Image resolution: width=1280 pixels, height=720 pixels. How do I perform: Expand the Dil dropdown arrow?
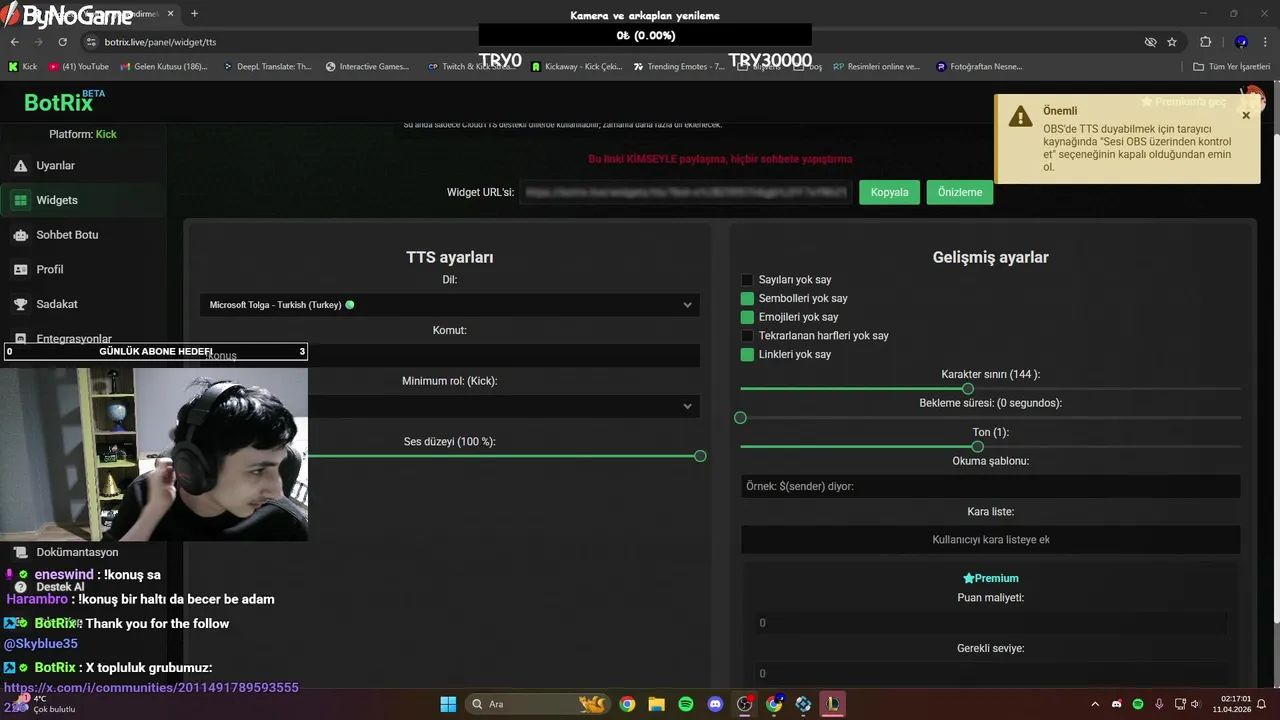click(687, 305)
